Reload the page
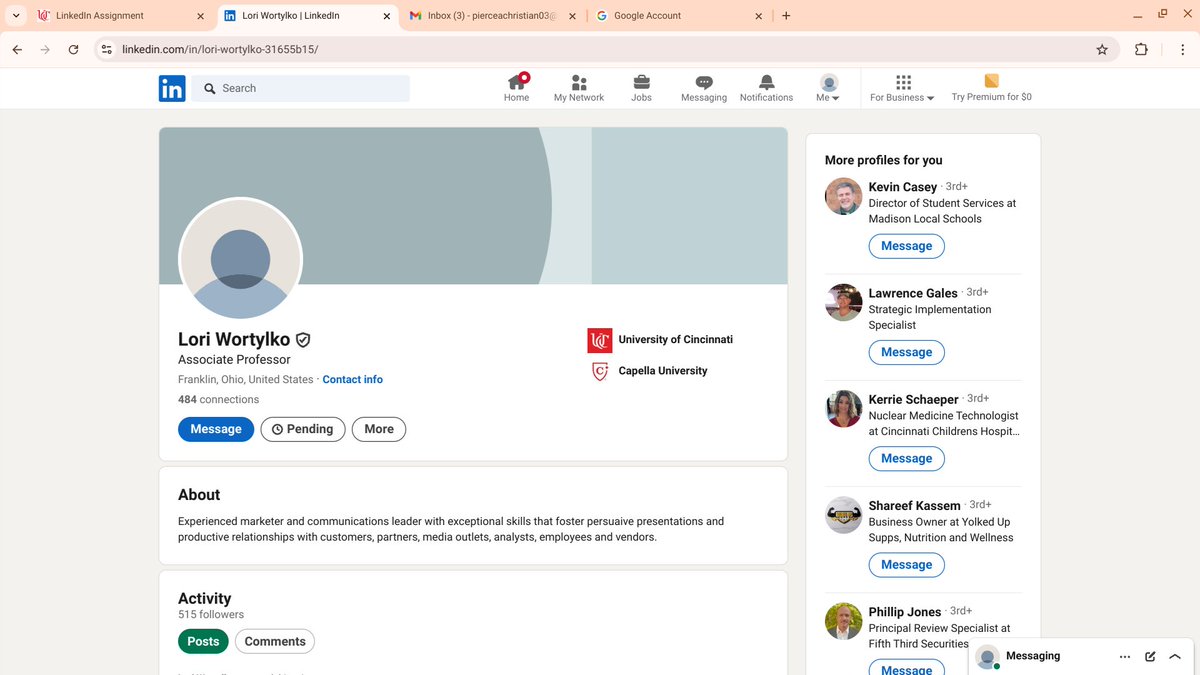 pyautogui.click(x=73, y=49)
